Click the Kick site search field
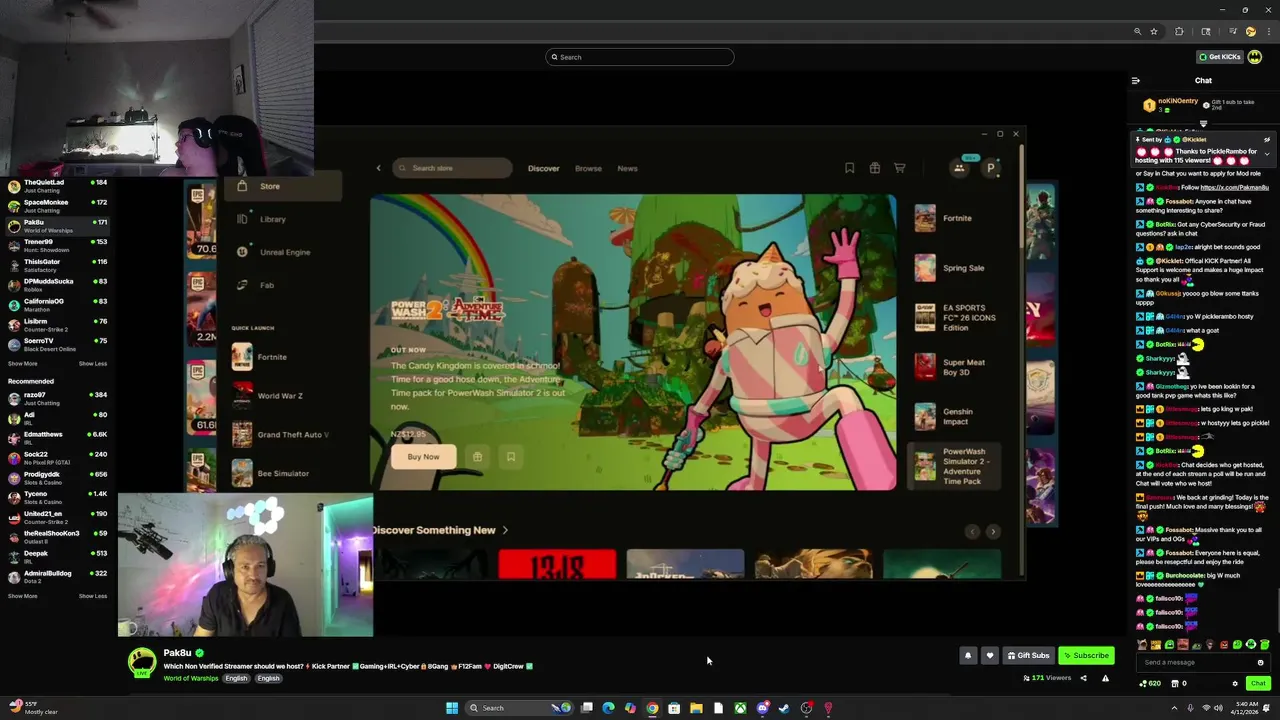This screenshot has height=720, width=1280. coord(640,57)
